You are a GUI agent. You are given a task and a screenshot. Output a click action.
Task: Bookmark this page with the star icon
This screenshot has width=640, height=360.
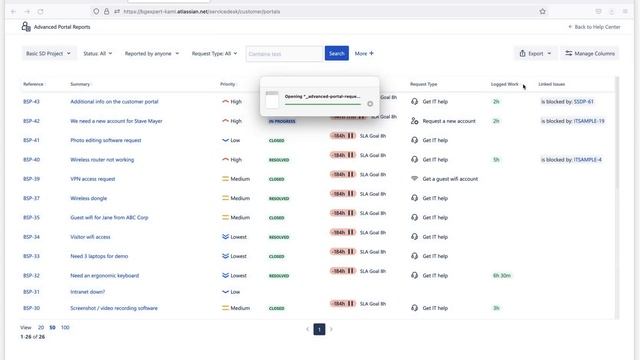click(x=542, y=11)
